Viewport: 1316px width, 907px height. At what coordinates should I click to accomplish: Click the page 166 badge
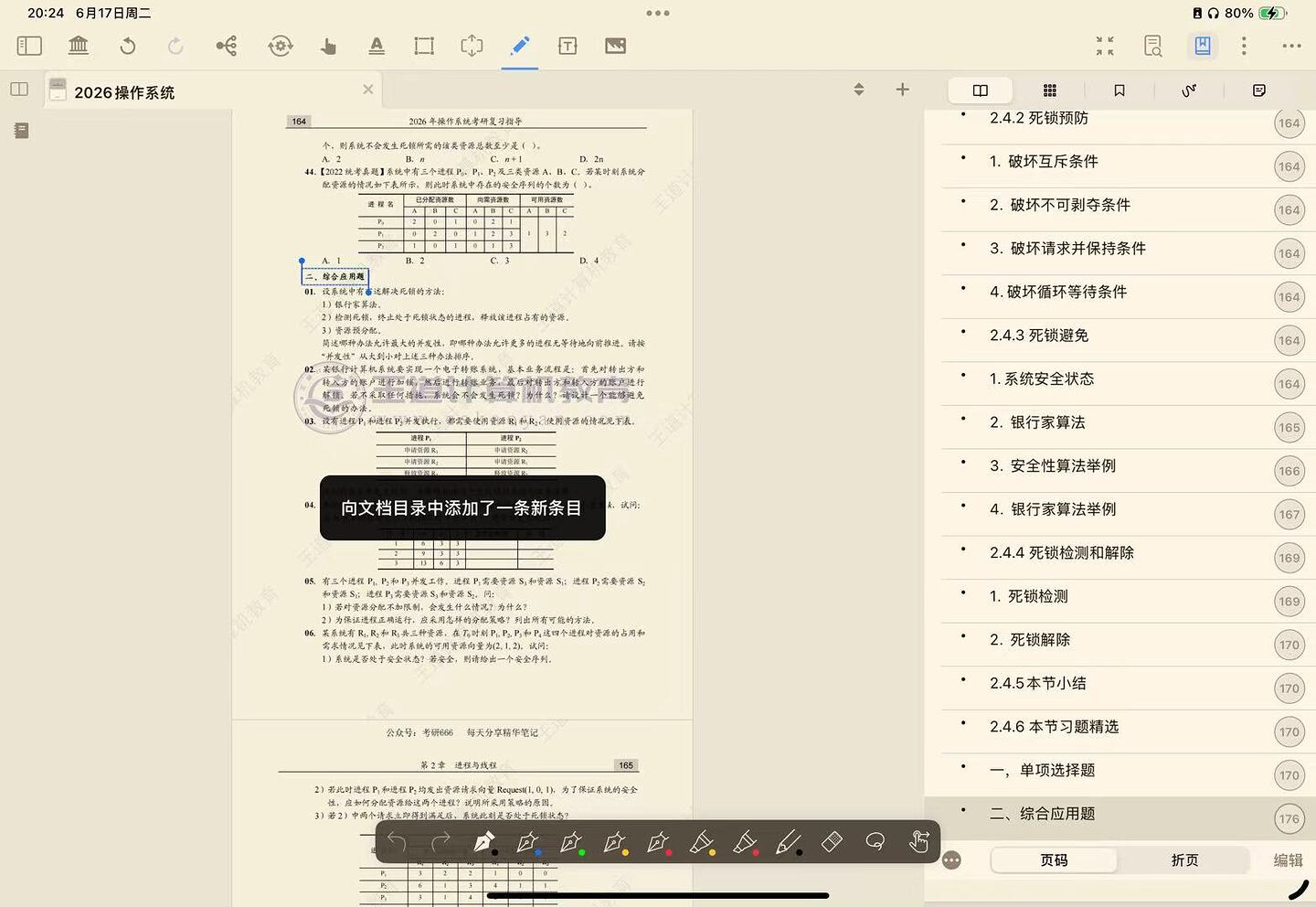(x=1289, y=471)
